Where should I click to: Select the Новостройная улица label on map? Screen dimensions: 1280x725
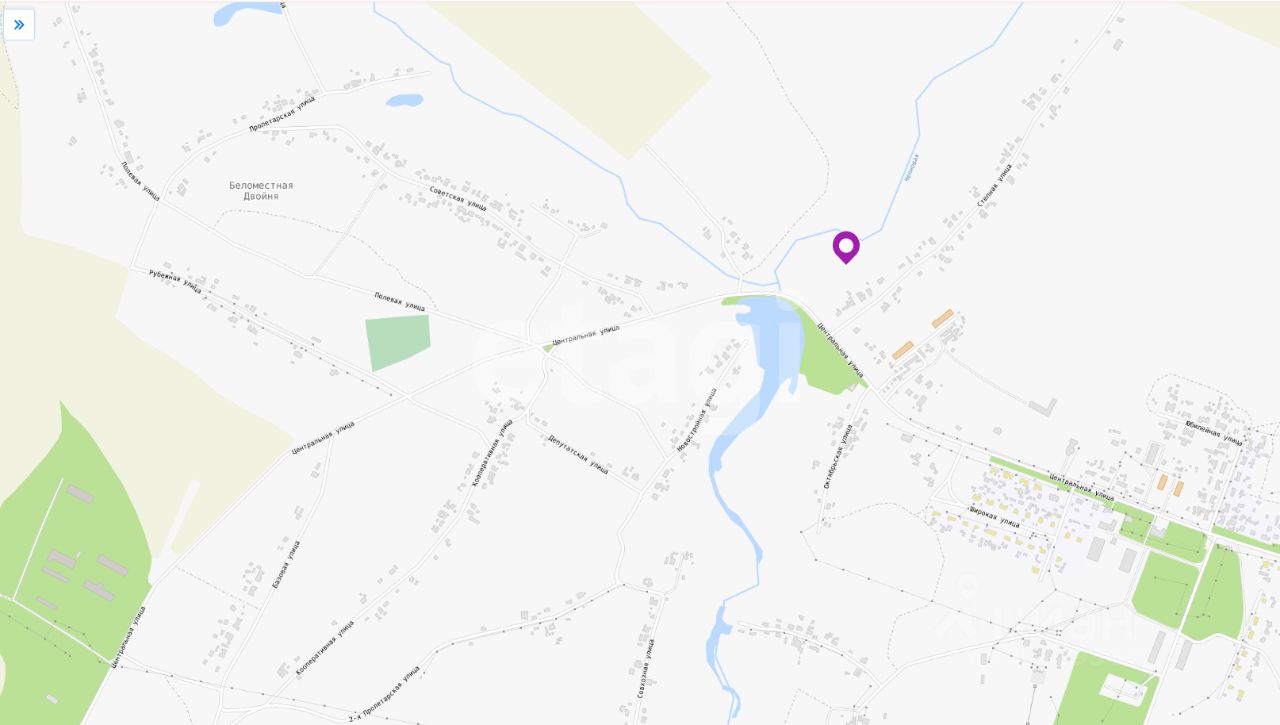point(697,420)
